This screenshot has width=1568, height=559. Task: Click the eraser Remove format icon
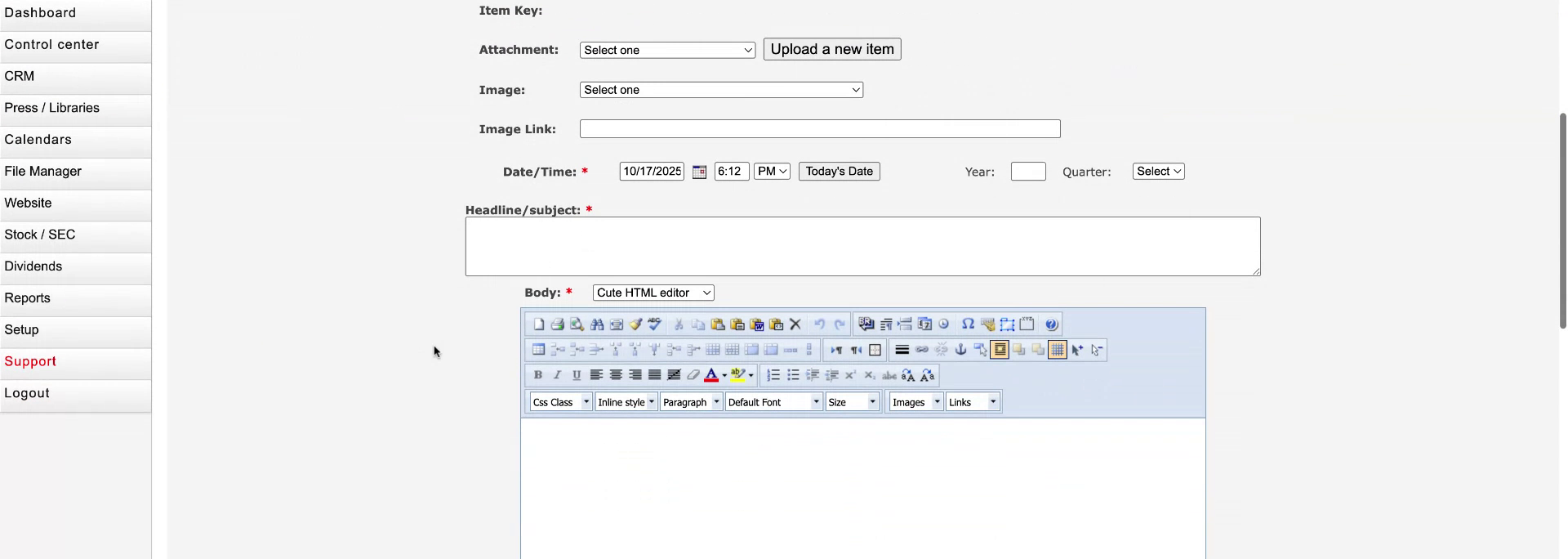[693, 375]
